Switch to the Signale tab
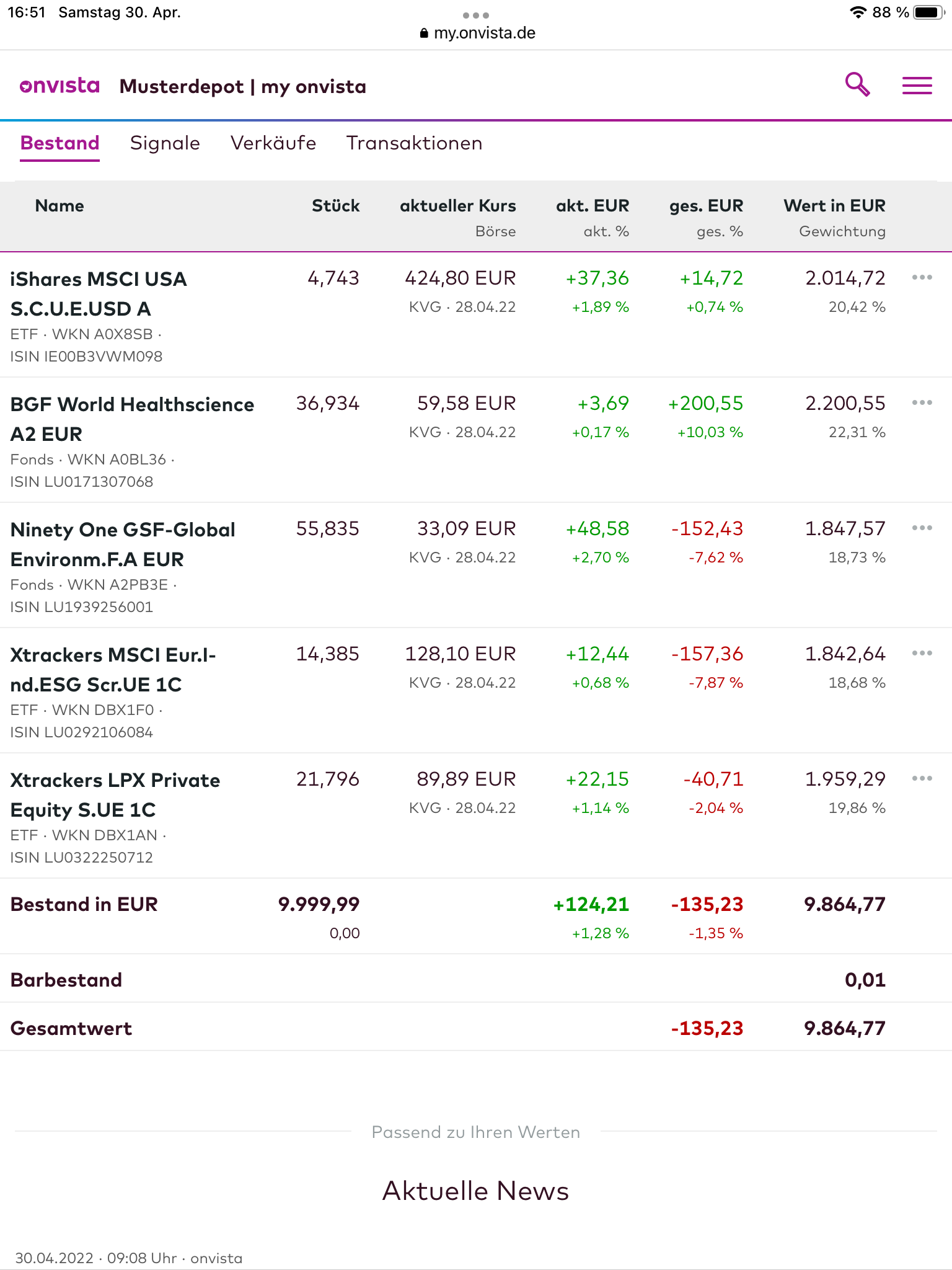952x1270 pixels. coord(165,143)
